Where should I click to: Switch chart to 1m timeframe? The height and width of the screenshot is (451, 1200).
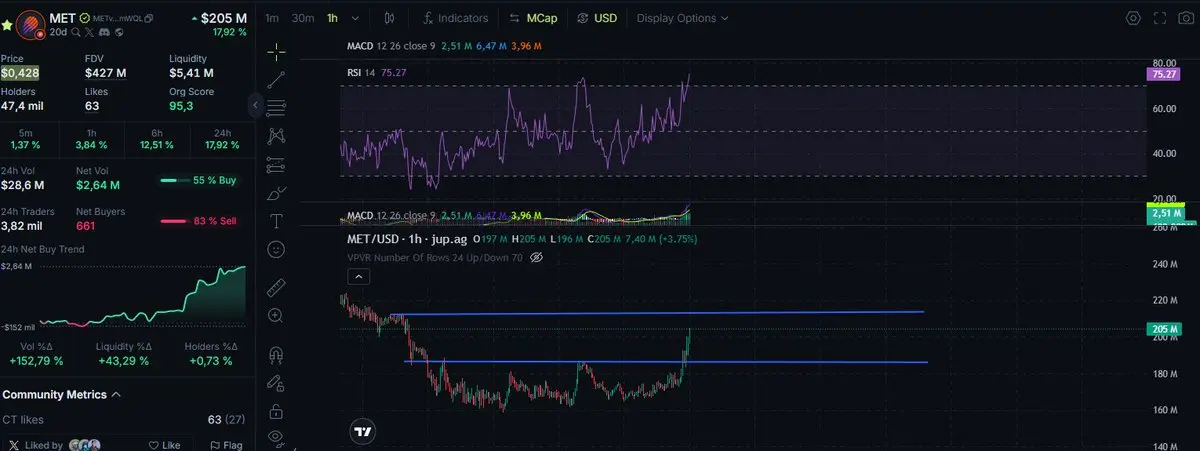pos(272,18)
